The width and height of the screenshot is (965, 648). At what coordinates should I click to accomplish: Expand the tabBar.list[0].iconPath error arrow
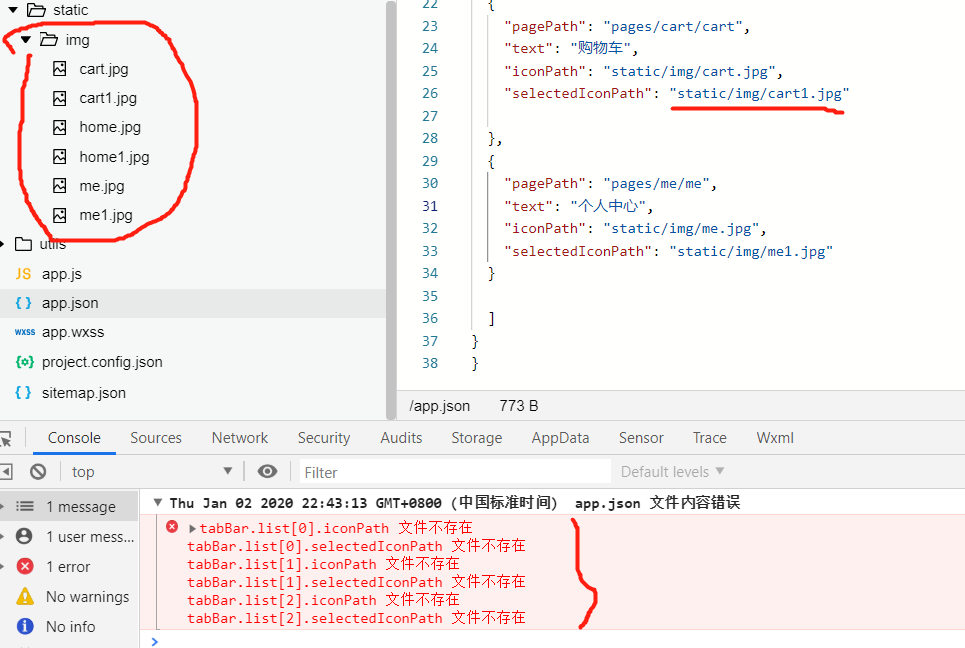(192, 529)
